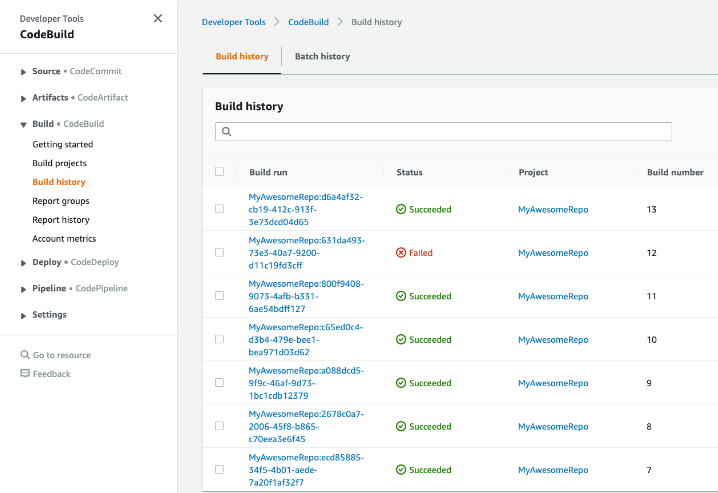This screenshot has height=493, width=718.
Task: Open Build history in sidebar
Action: pos(59,182)
